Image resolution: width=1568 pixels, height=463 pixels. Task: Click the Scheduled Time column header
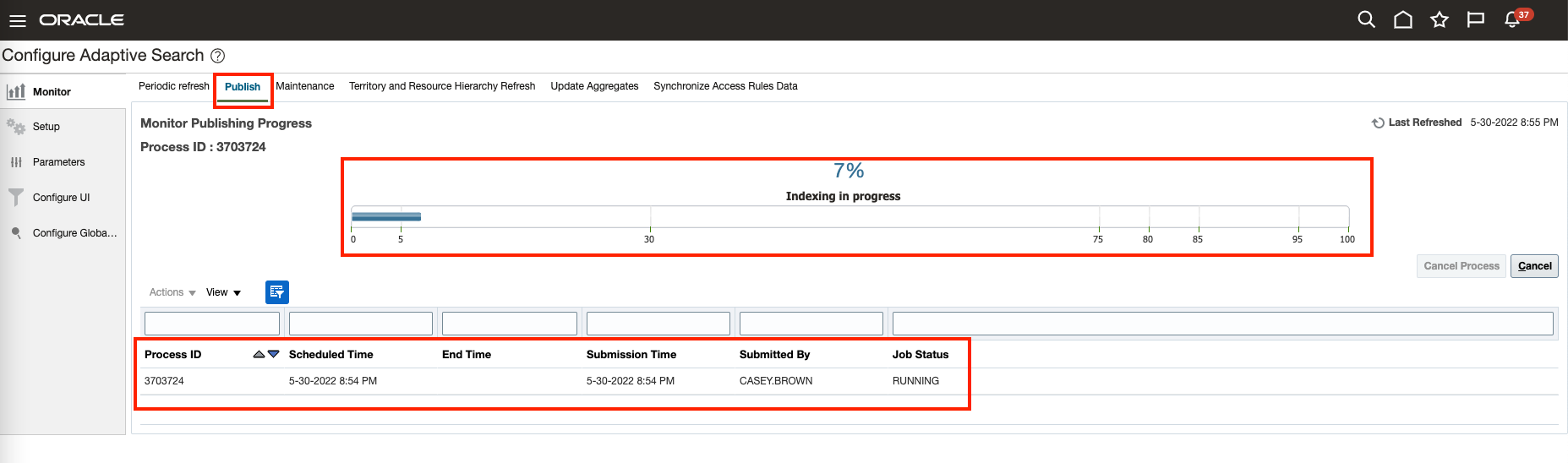[x=331, y=355]
